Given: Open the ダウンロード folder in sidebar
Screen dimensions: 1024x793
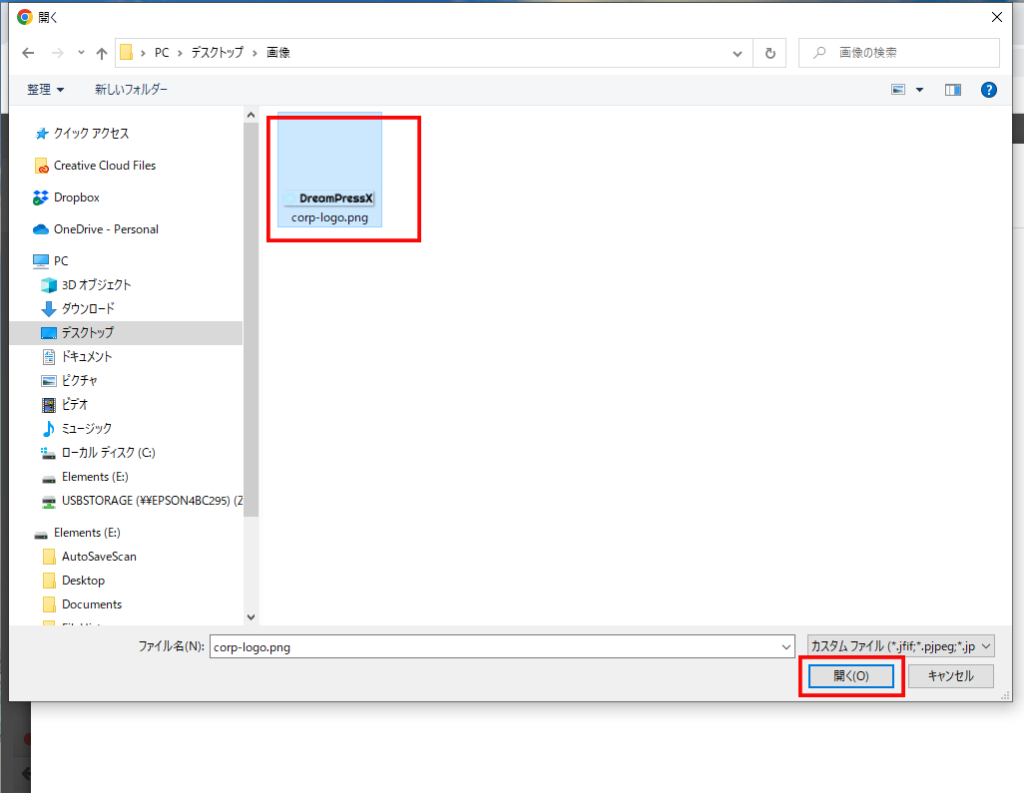Looking at the screenshot, I should 87,308.
